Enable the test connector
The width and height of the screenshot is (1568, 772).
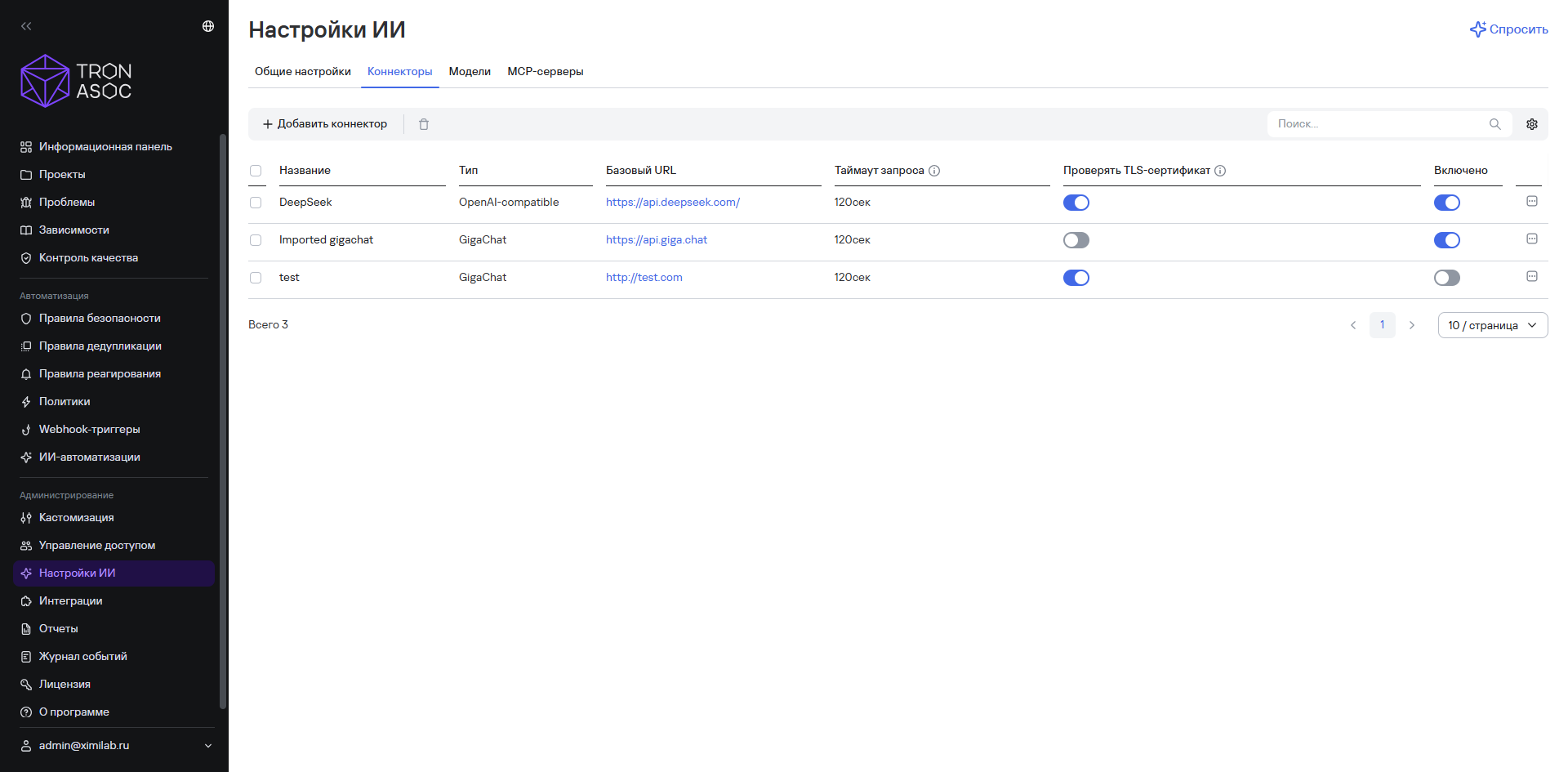pyautogui.click(x=1447, y=278)
